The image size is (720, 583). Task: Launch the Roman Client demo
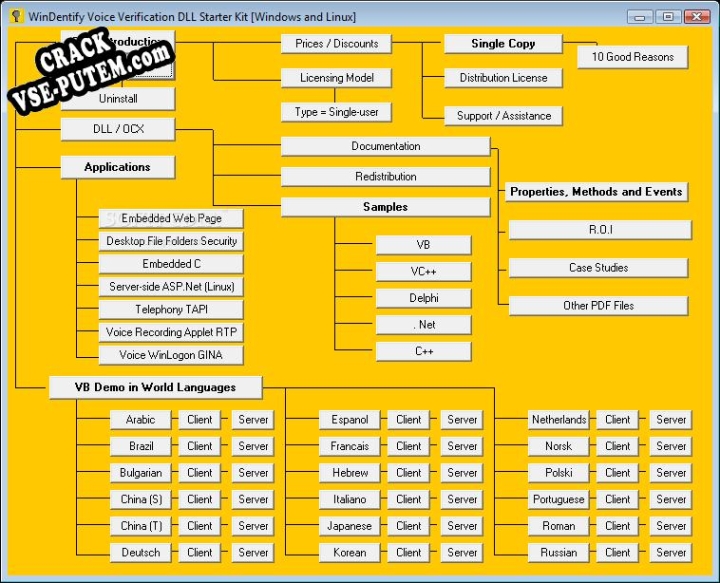[x=618, y=527]
